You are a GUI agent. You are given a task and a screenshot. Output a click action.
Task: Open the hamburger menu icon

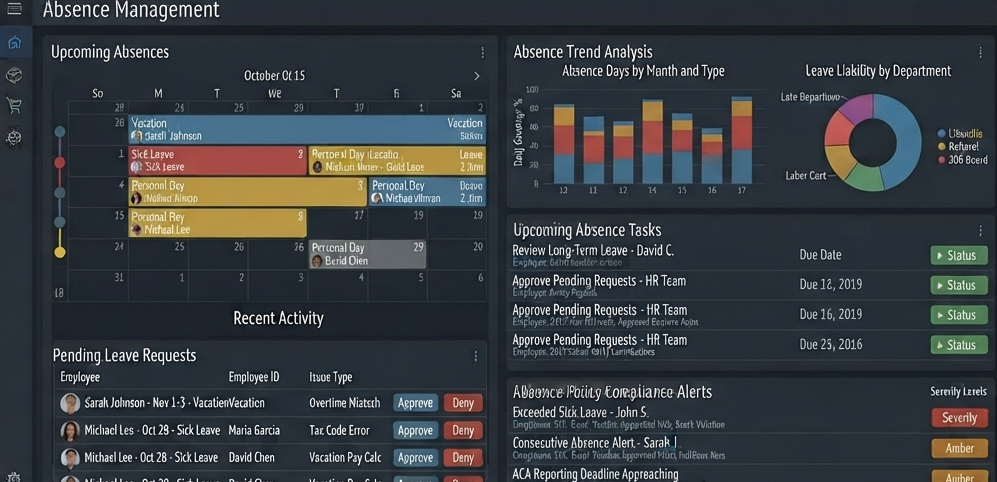14,8
